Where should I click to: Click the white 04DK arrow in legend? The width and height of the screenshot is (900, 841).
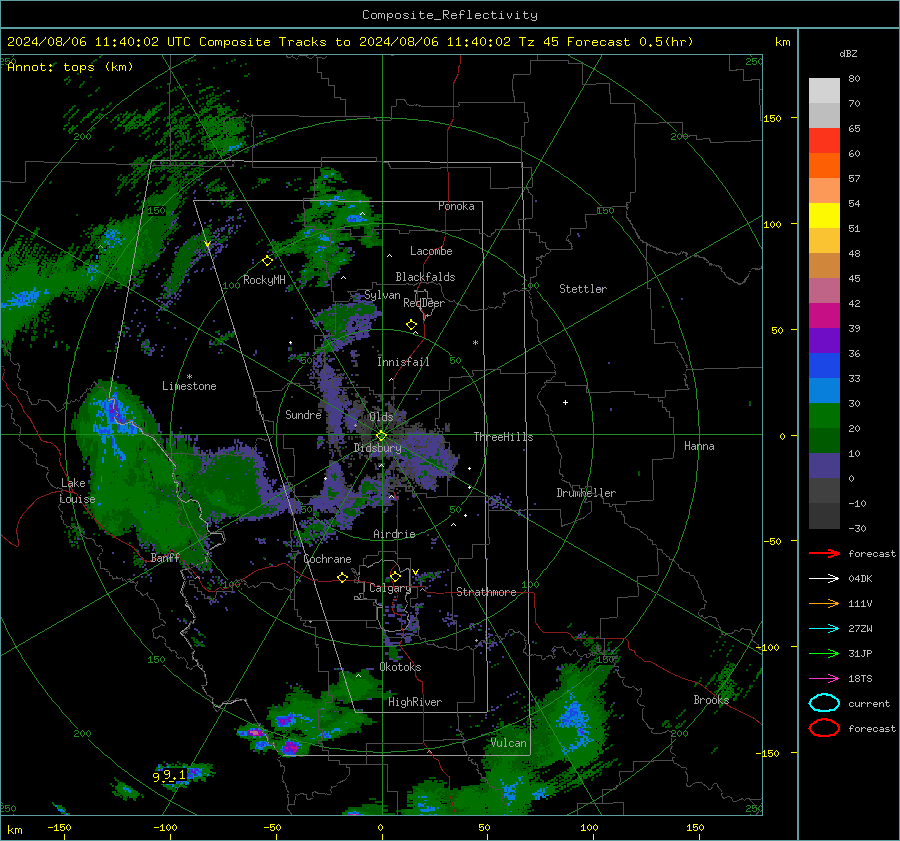tap(824, 579)
